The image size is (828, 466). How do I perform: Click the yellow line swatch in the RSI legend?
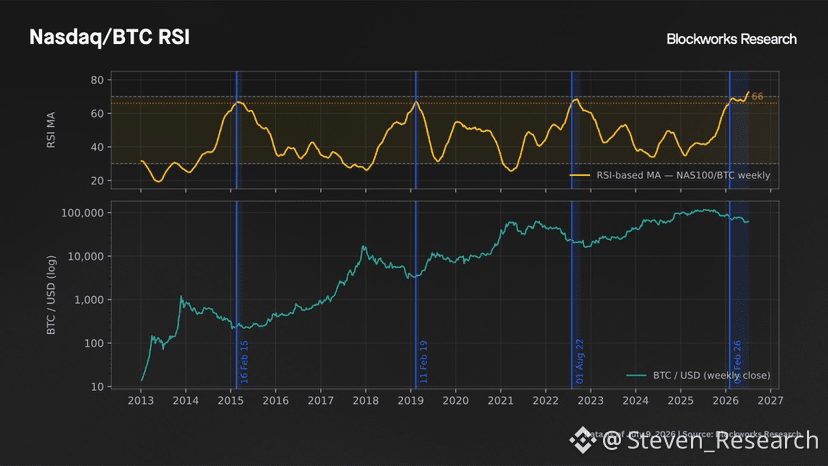click(580, 175)
